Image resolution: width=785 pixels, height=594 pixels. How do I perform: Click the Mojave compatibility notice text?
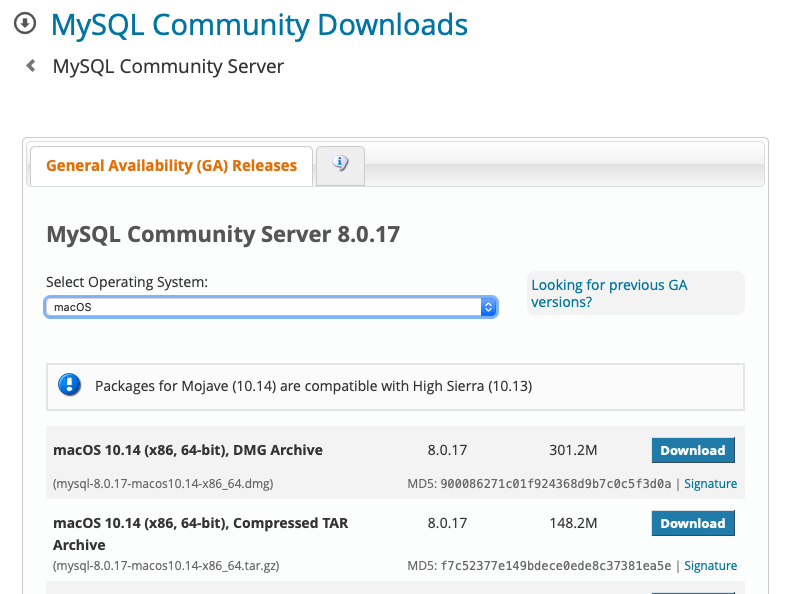tap(313, 386)
